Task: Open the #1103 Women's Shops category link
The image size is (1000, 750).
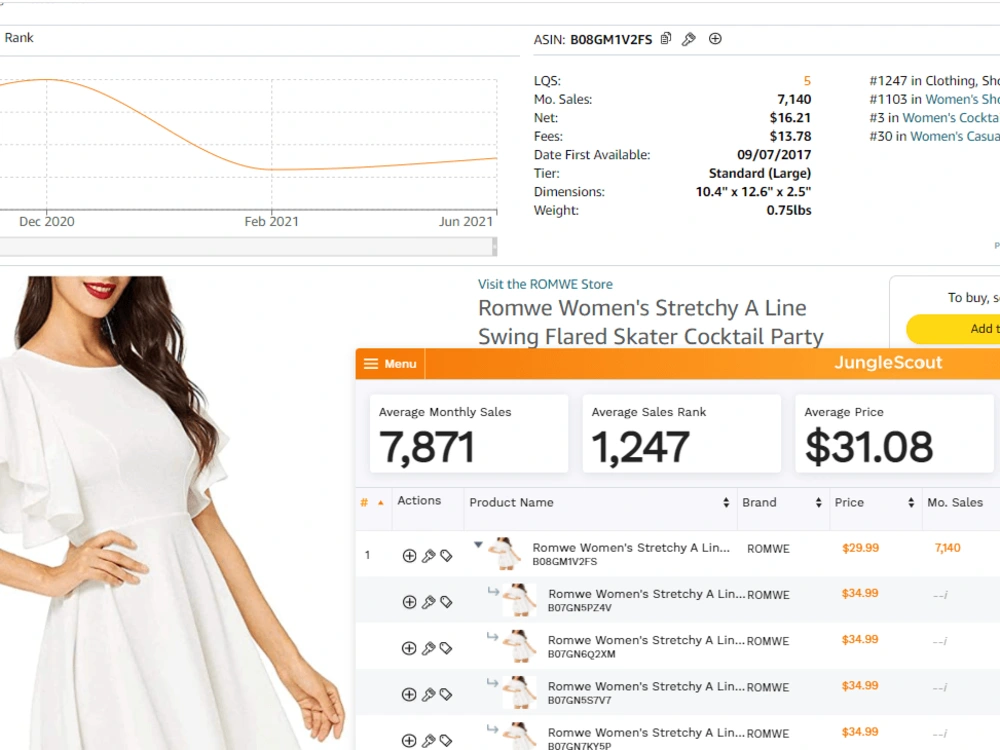Action: pos(962,99)
